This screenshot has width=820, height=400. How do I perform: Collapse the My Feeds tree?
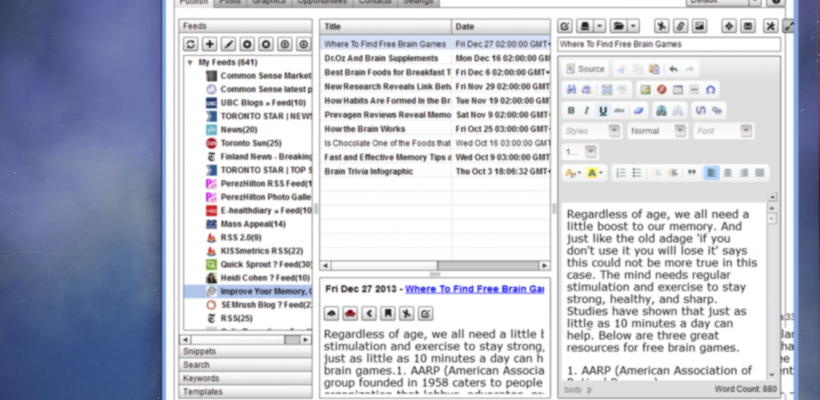(x=190, y=62)
